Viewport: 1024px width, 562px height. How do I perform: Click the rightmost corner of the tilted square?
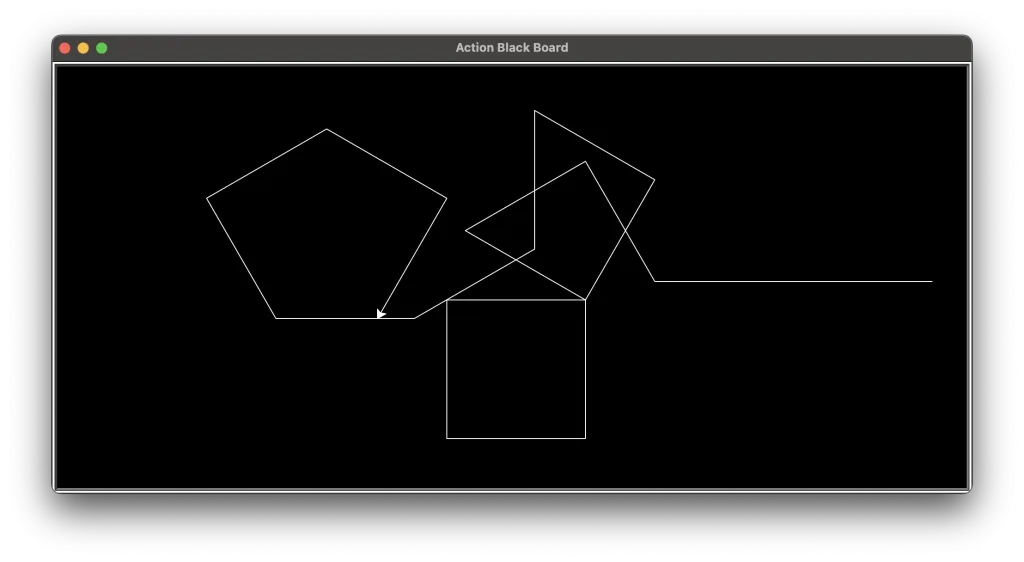point(654,180)
